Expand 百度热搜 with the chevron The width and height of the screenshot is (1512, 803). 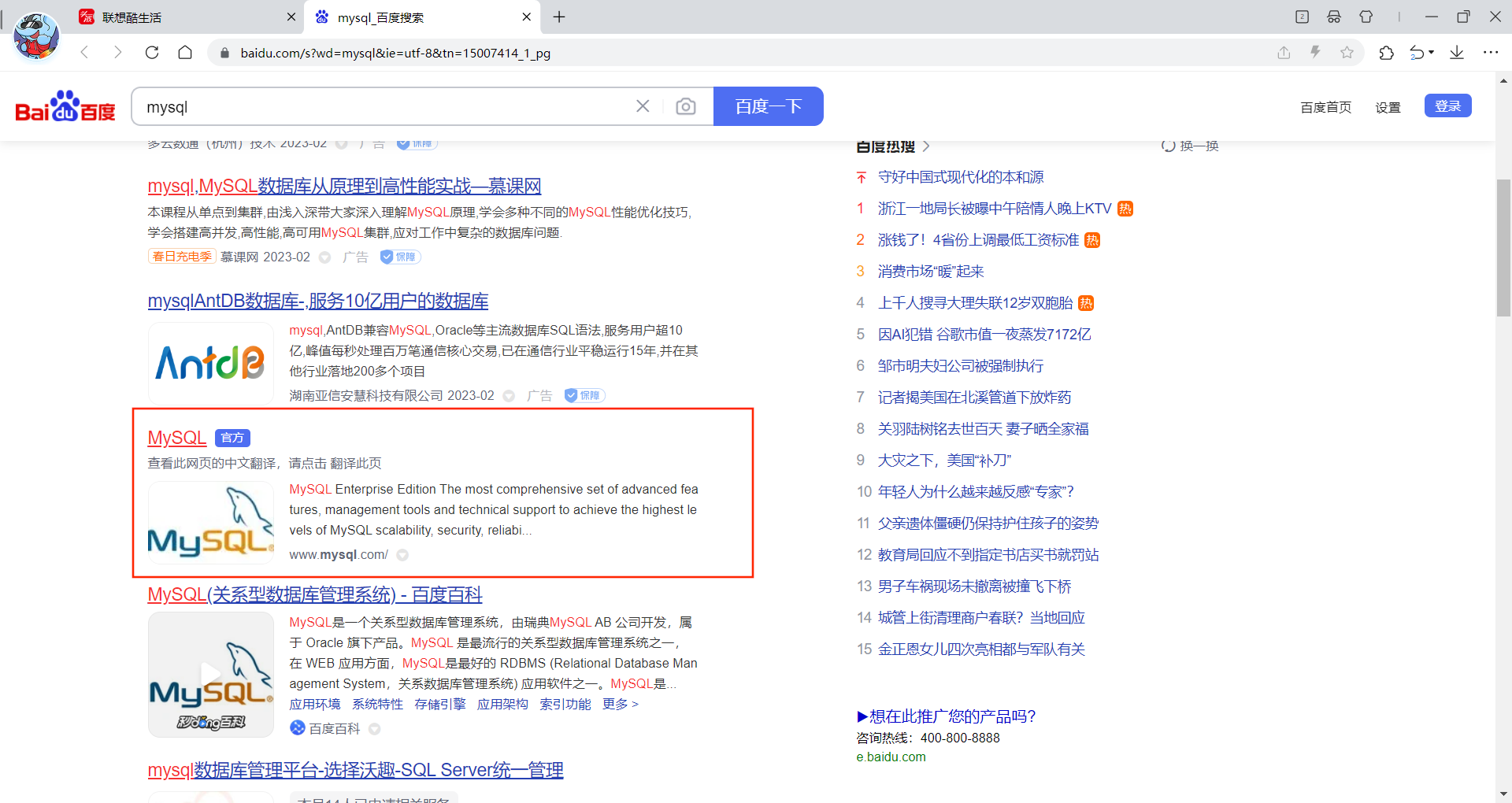point(926,146)
